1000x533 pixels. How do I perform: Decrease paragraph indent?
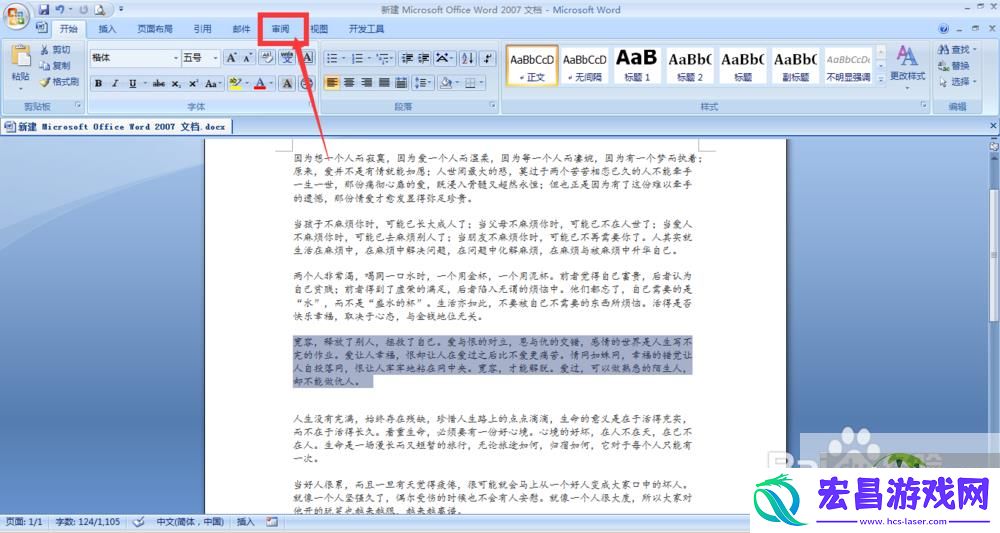click(x=407, y=58)
